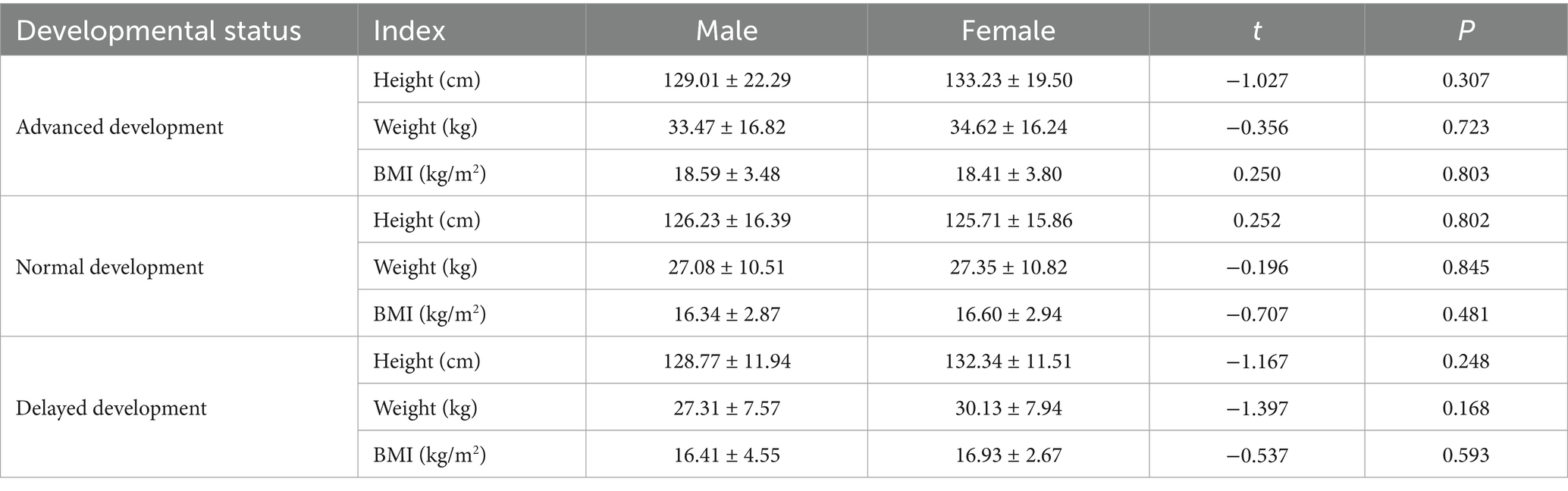Screen dimensions: 1568x491
Task: Click BMI index cell under Advanced development
Action: (429, 174)
